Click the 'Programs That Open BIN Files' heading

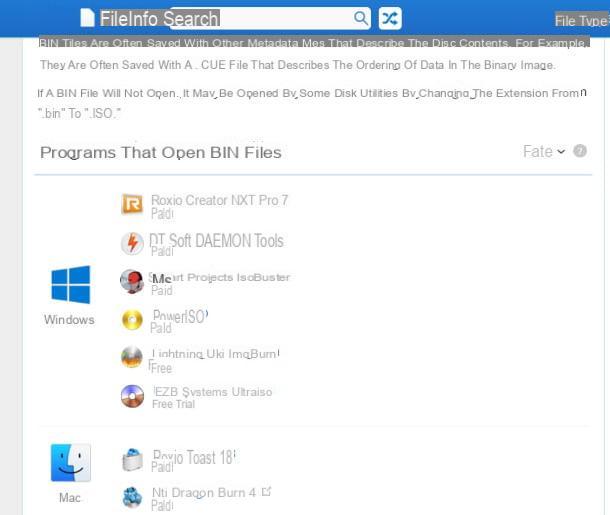161,152
